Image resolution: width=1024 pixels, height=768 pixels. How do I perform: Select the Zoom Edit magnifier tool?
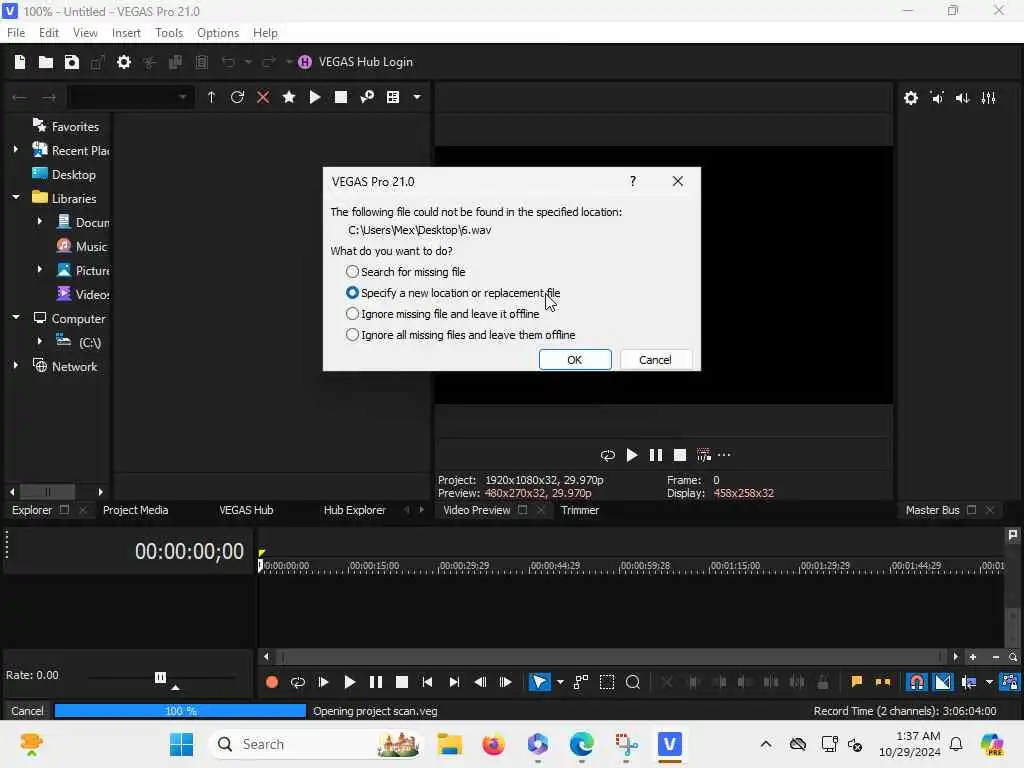click(633, 682)
